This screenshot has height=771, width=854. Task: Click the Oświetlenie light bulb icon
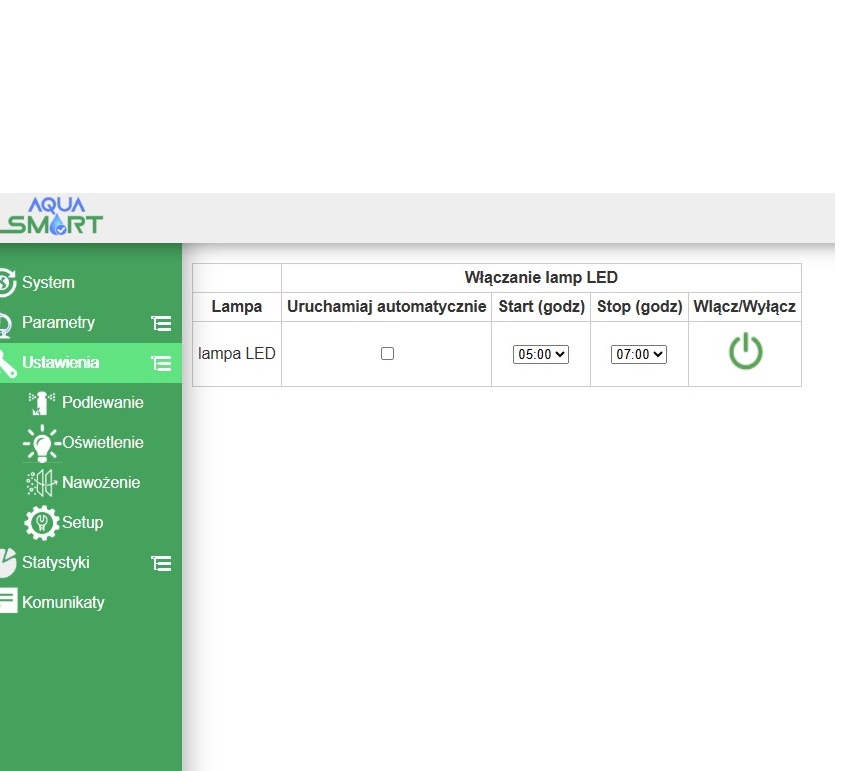click(x=42, y=443)
